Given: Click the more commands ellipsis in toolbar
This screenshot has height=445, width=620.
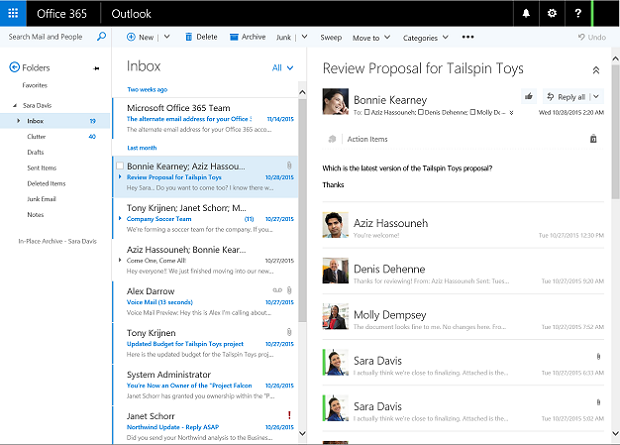Looking at the screenshot, I should pyautogui.click(x=468, y=37).
